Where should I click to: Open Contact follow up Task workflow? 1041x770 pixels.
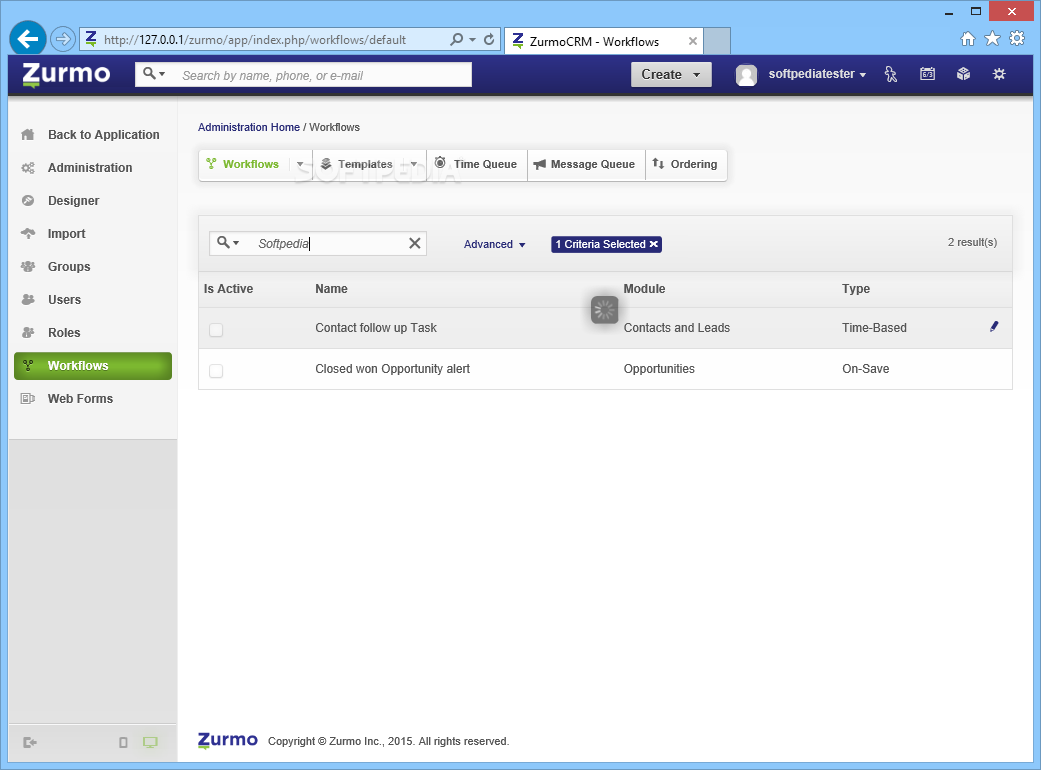[x=376, y=328]
